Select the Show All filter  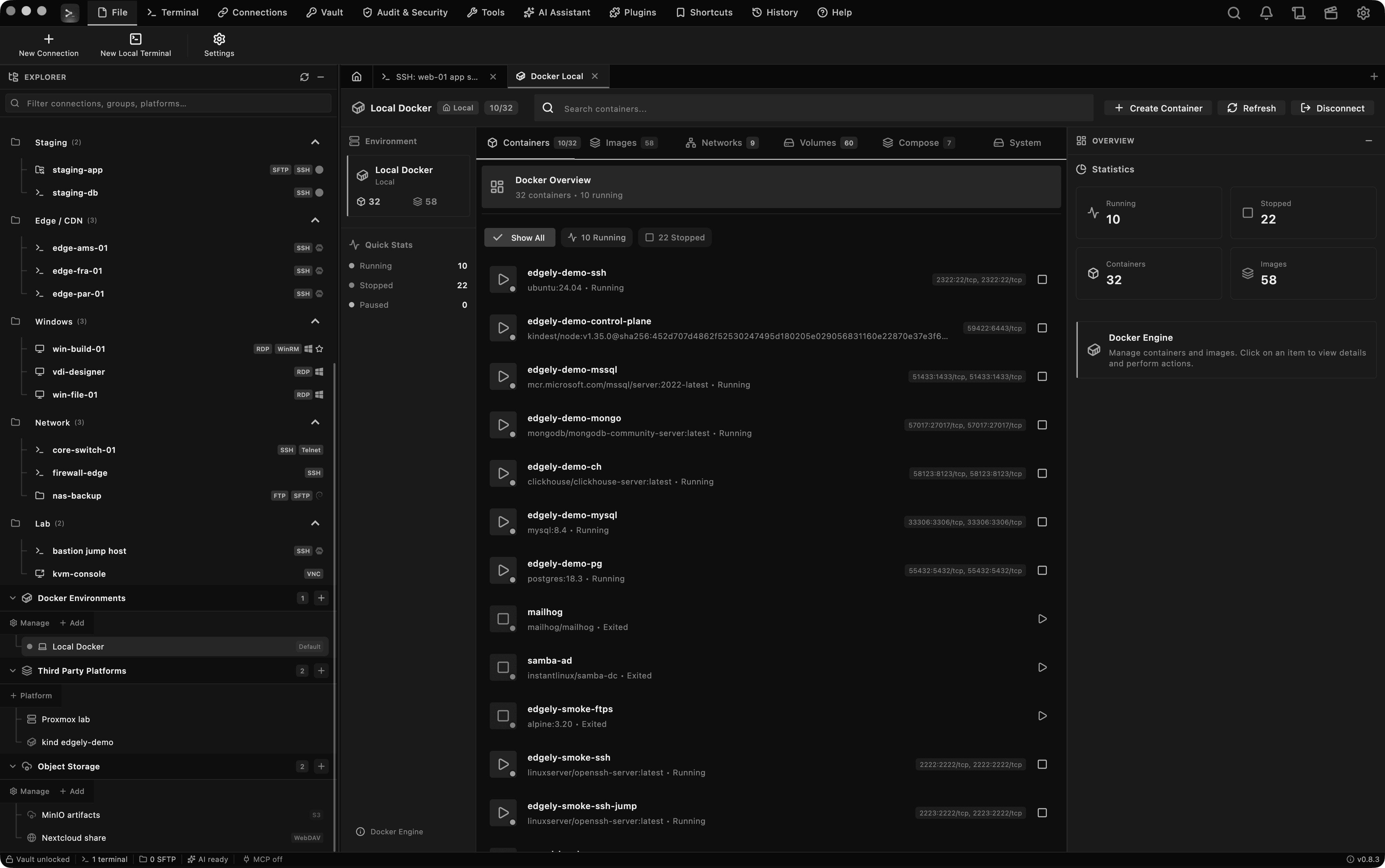tap(520, 238)
